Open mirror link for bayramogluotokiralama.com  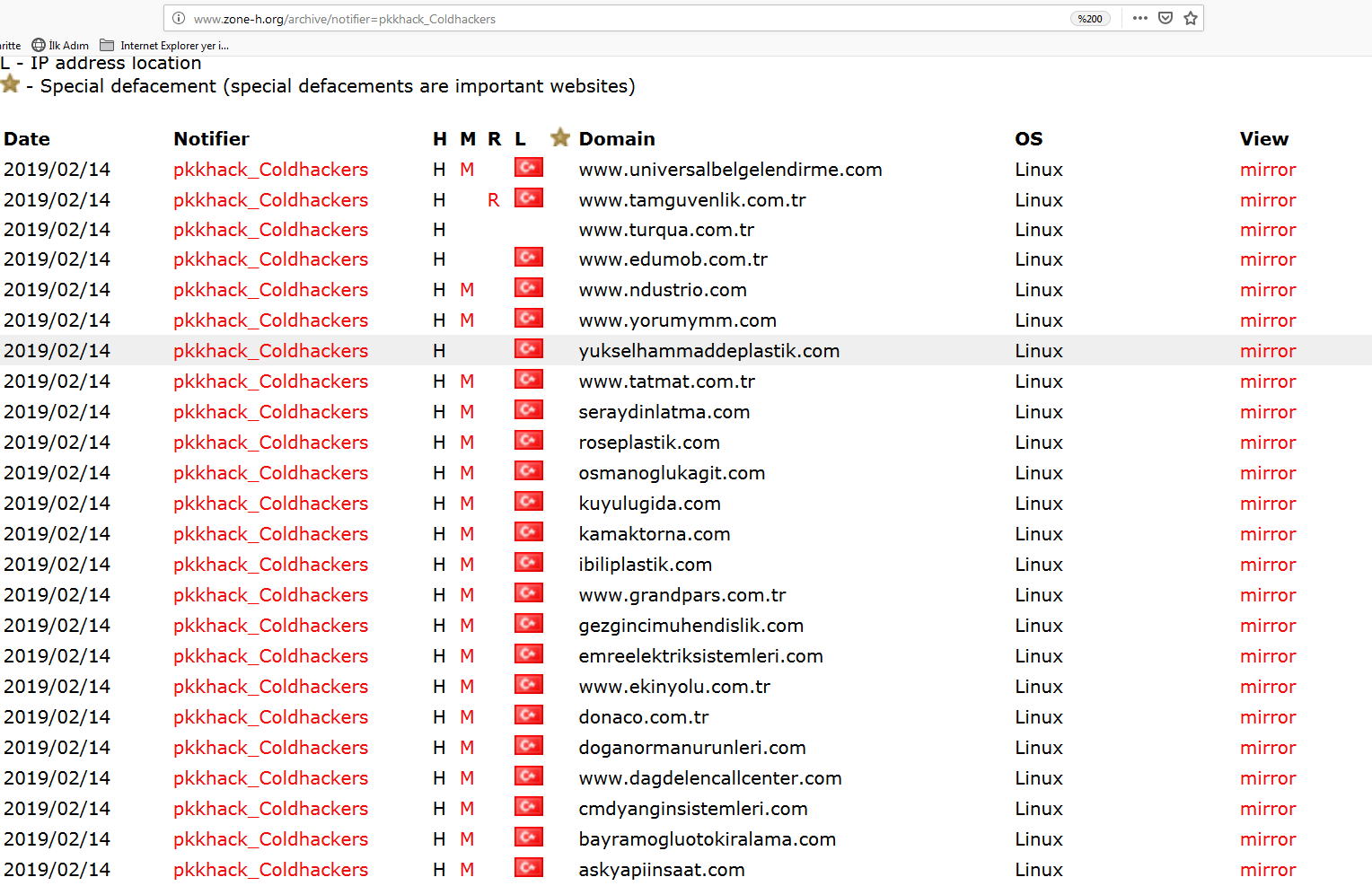1267,839
